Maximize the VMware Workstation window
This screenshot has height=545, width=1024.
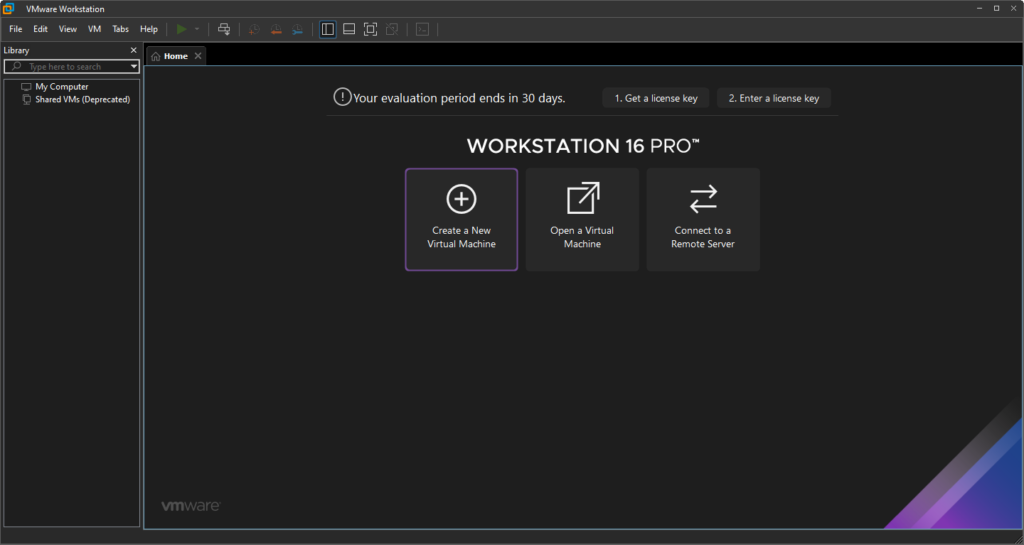click(x=997, y=8)
